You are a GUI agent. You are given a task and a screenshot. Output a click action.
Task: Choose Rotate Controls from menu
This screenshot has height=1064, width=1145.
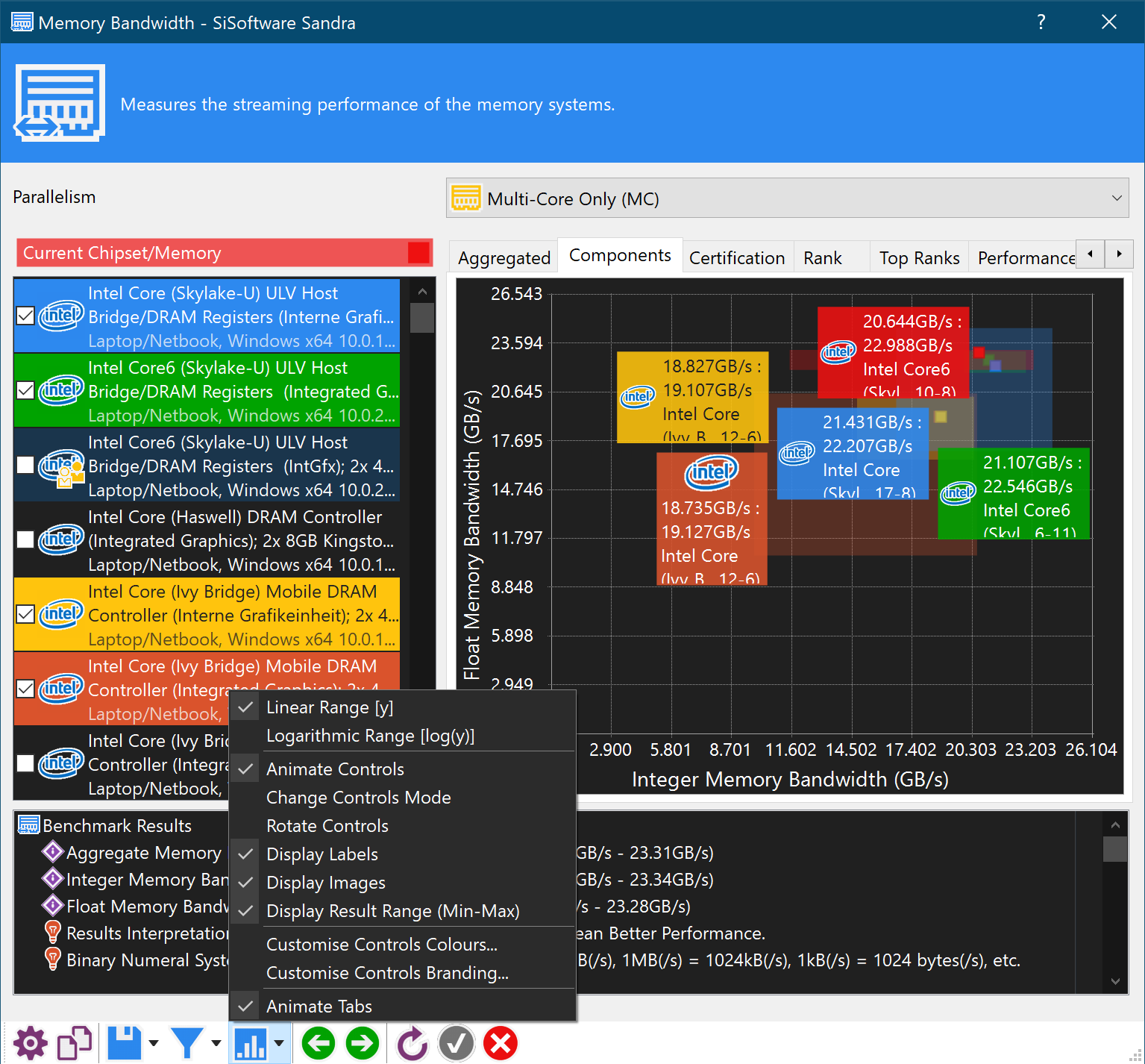402,825
